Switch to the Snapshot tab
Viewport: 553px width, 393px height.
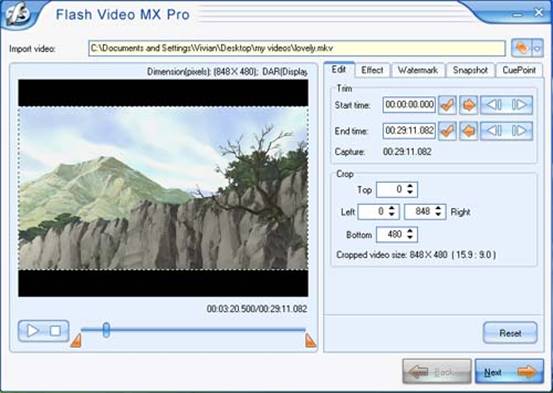pos(470,70)
